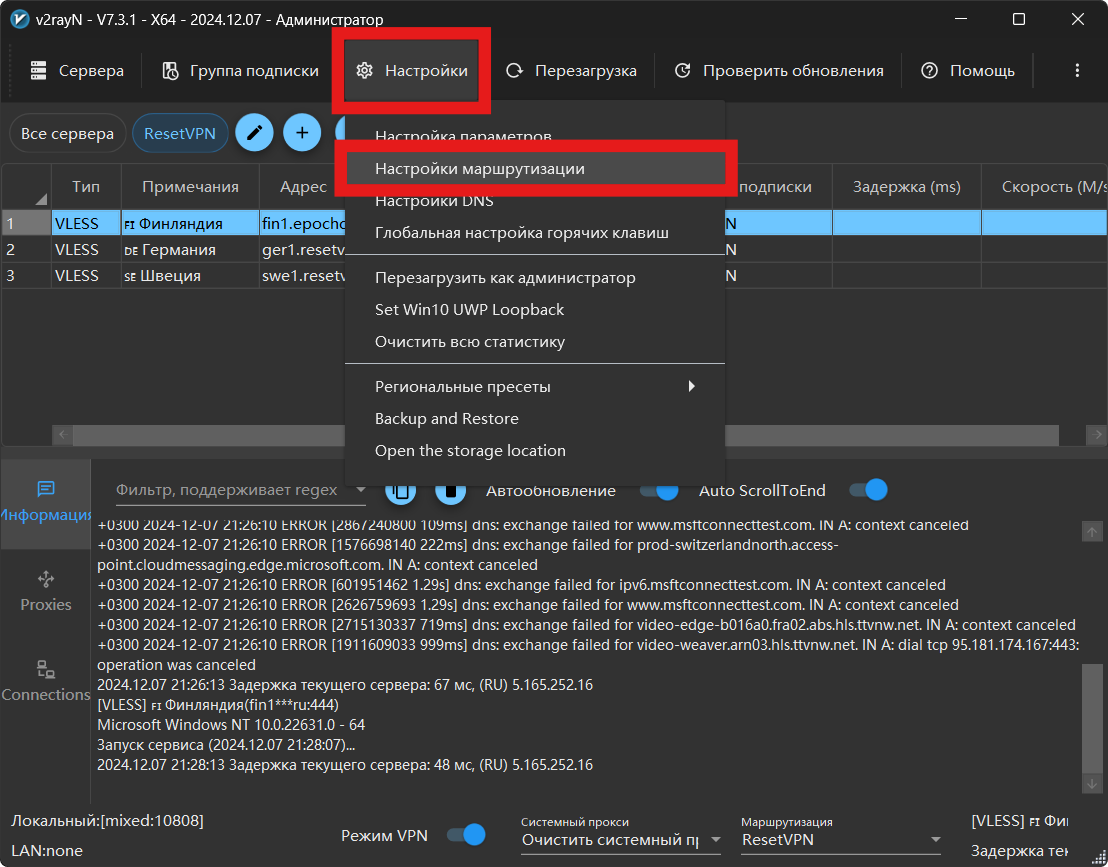Open the Информация log tab
1108x867 pixels.
45,501
